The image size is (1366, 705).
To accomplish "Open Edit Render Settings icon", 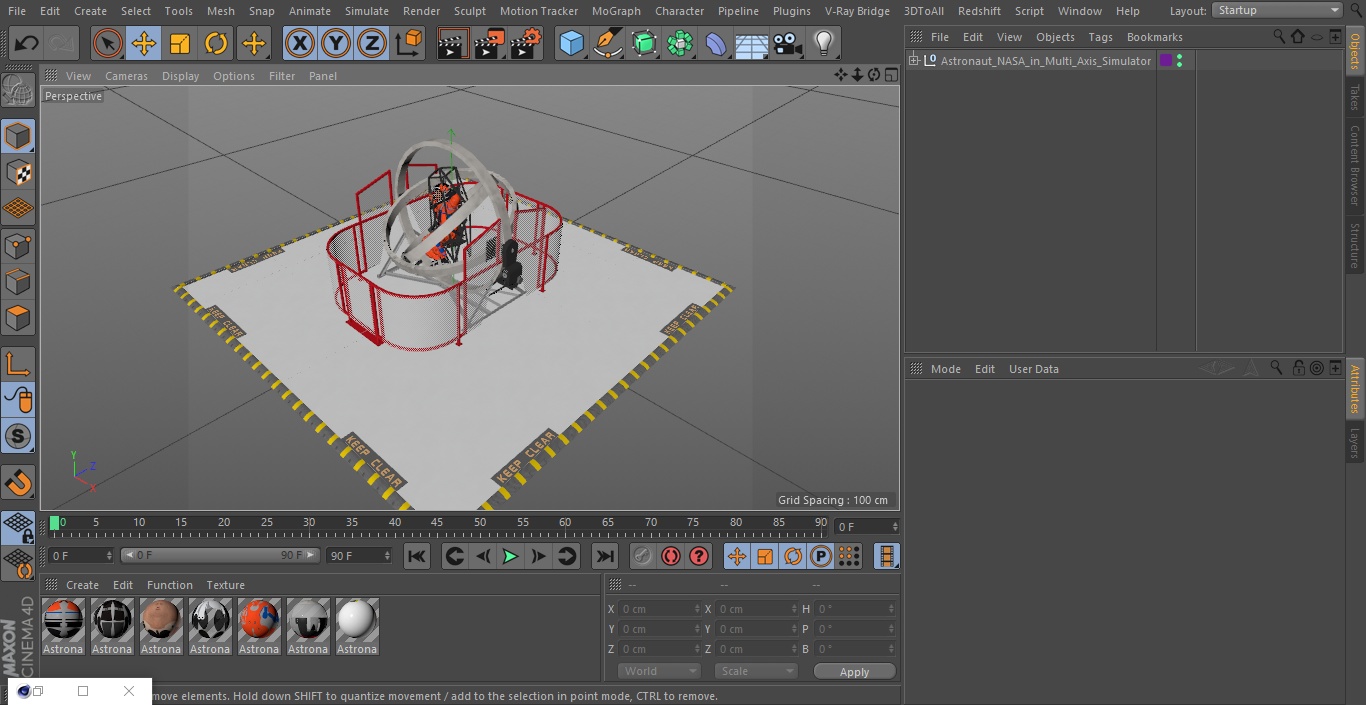I will (526, 43).
